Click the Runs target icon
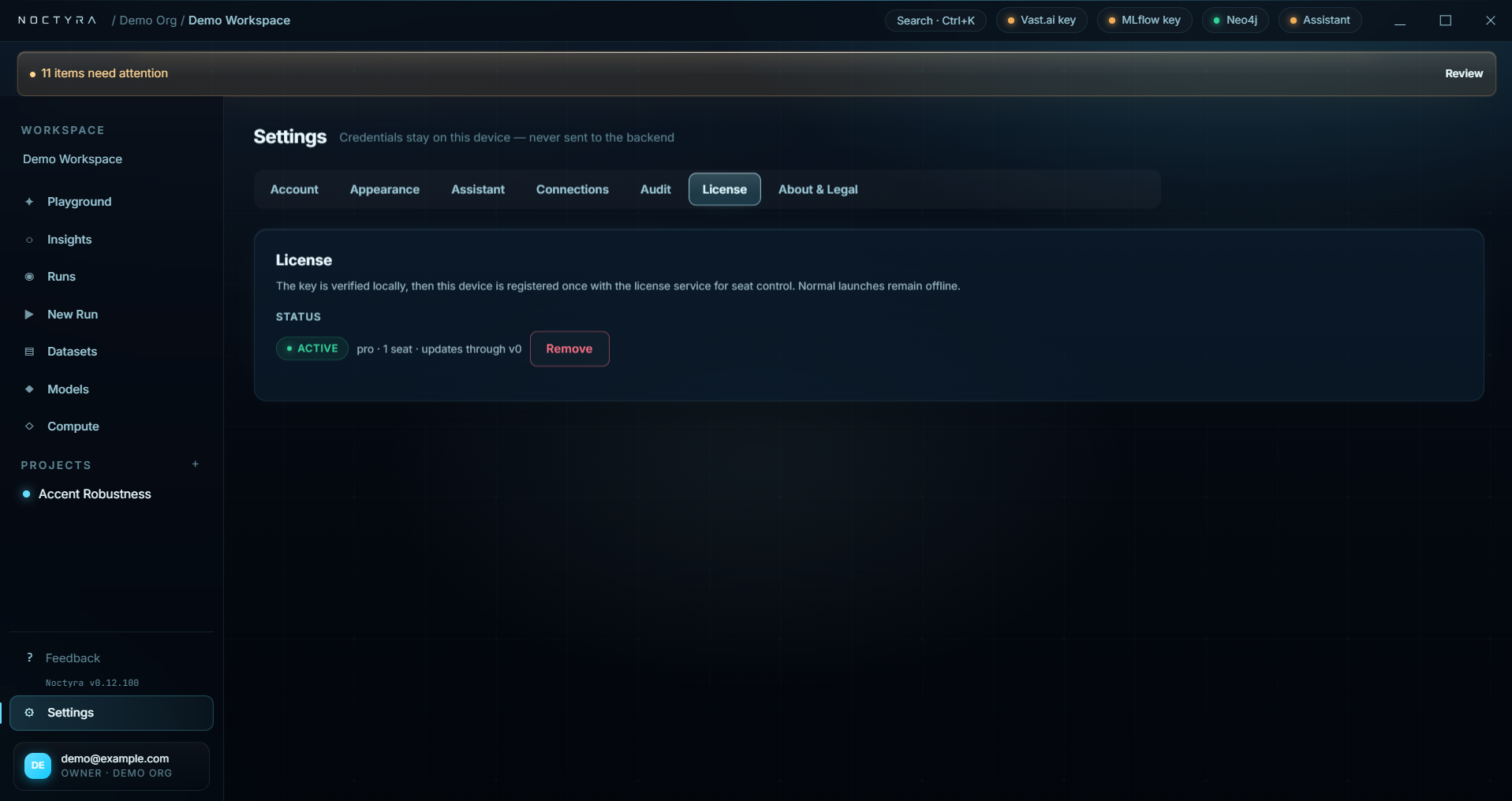1512x801 pixels. point(29,277)
